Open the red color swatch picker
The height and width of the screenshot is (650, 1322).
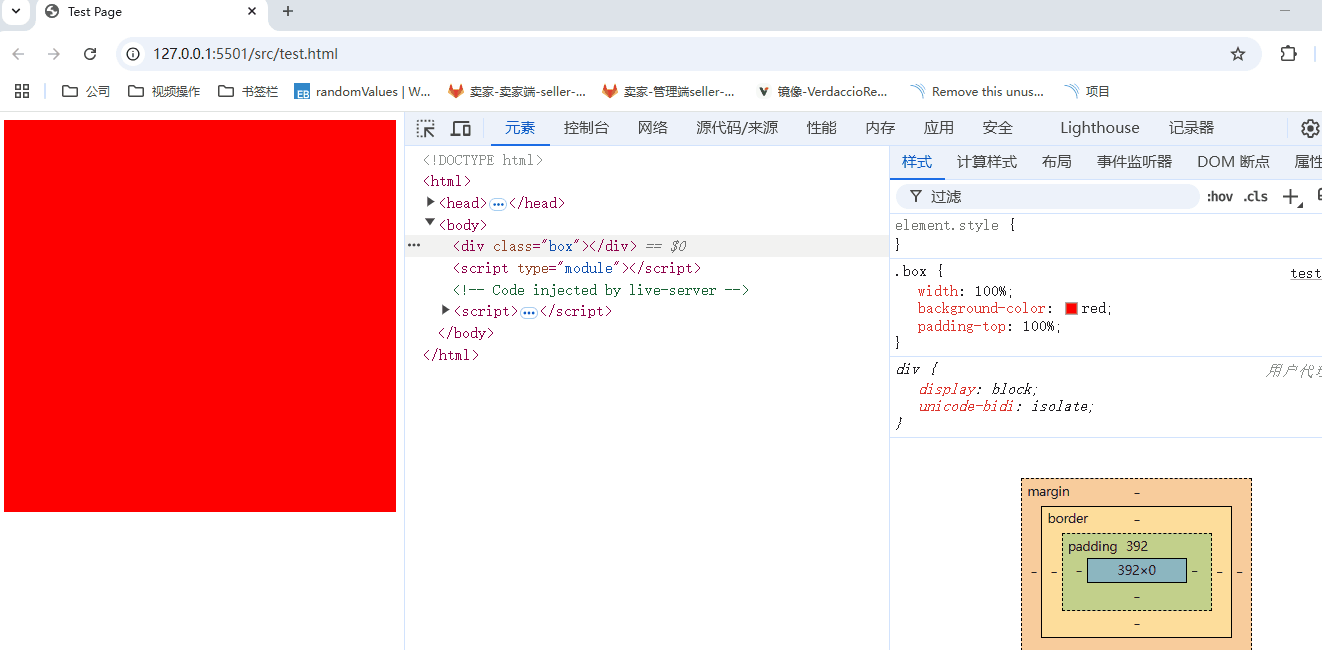tap(1071, 309)
